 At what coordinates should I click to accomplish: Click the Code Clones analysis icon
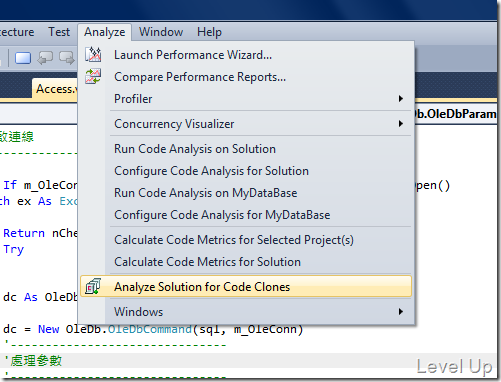point(93,286)
